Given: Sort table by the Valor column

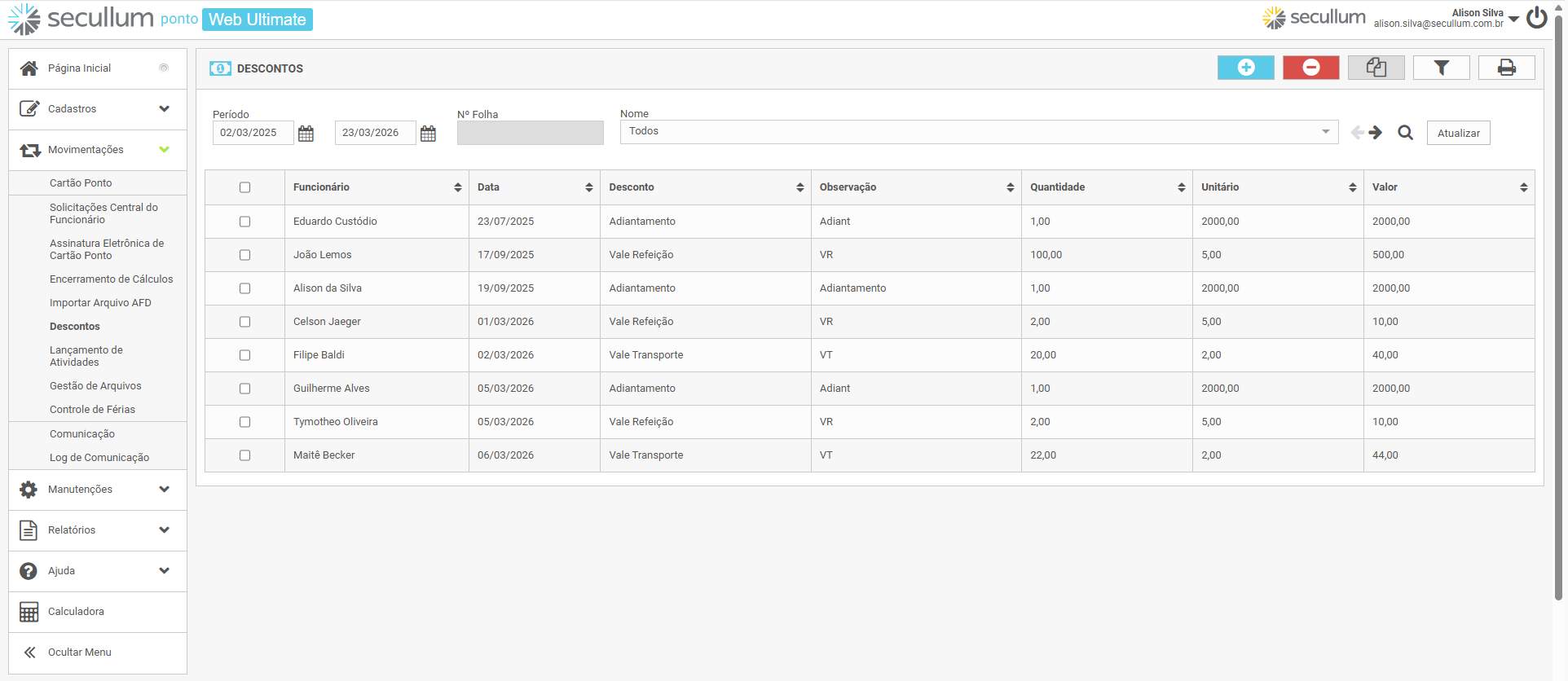Looking at the screenshot, I should [x=1448, y=187].
